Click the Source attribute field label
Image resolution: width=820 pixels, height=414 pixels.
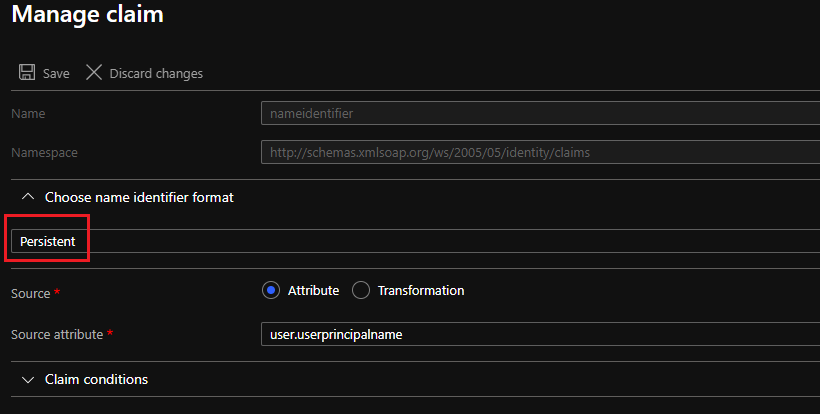coord(57,335)
